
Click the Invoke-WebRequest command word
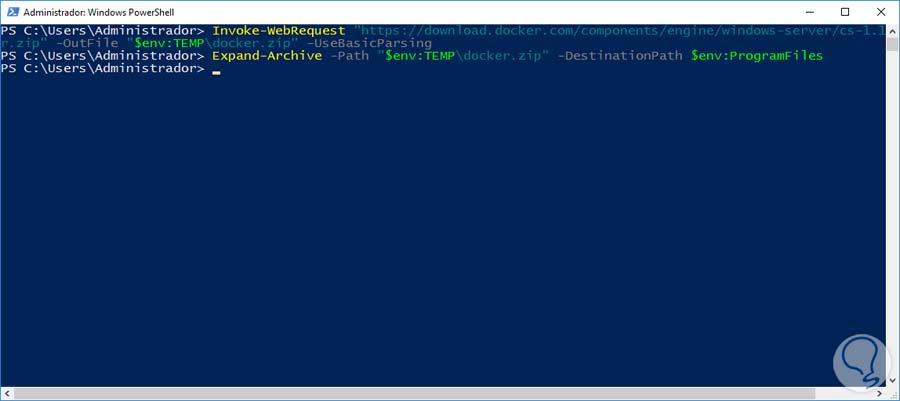coord(279,32)
